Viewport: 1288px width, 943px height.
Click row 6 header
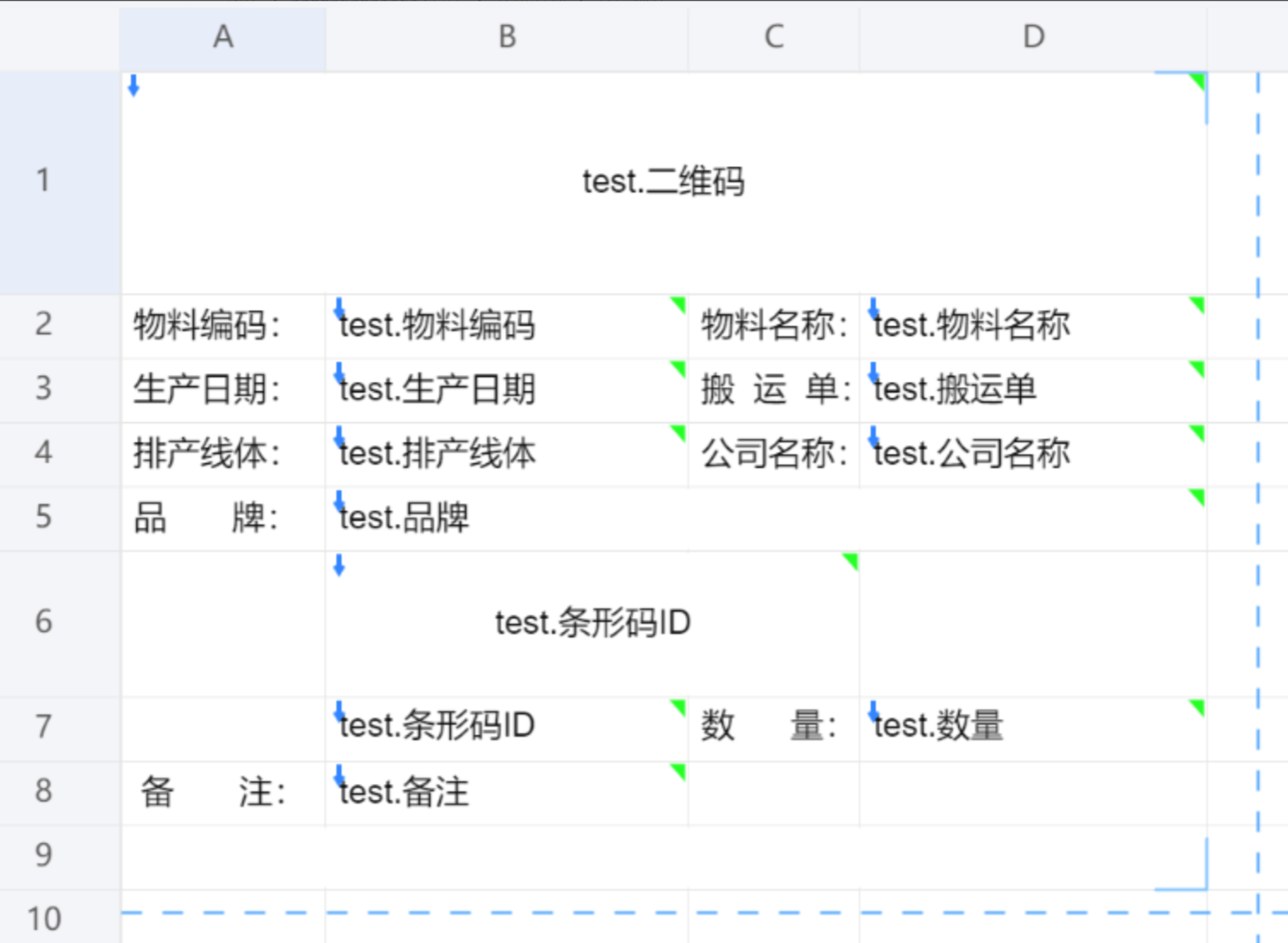coord(43,622)
